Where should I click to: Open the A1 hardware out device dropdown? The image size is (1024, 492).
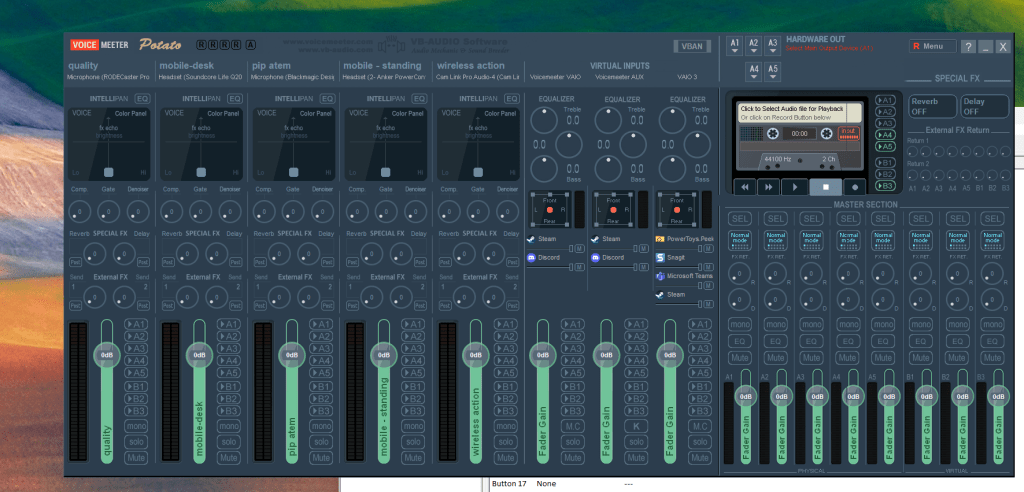735,46
